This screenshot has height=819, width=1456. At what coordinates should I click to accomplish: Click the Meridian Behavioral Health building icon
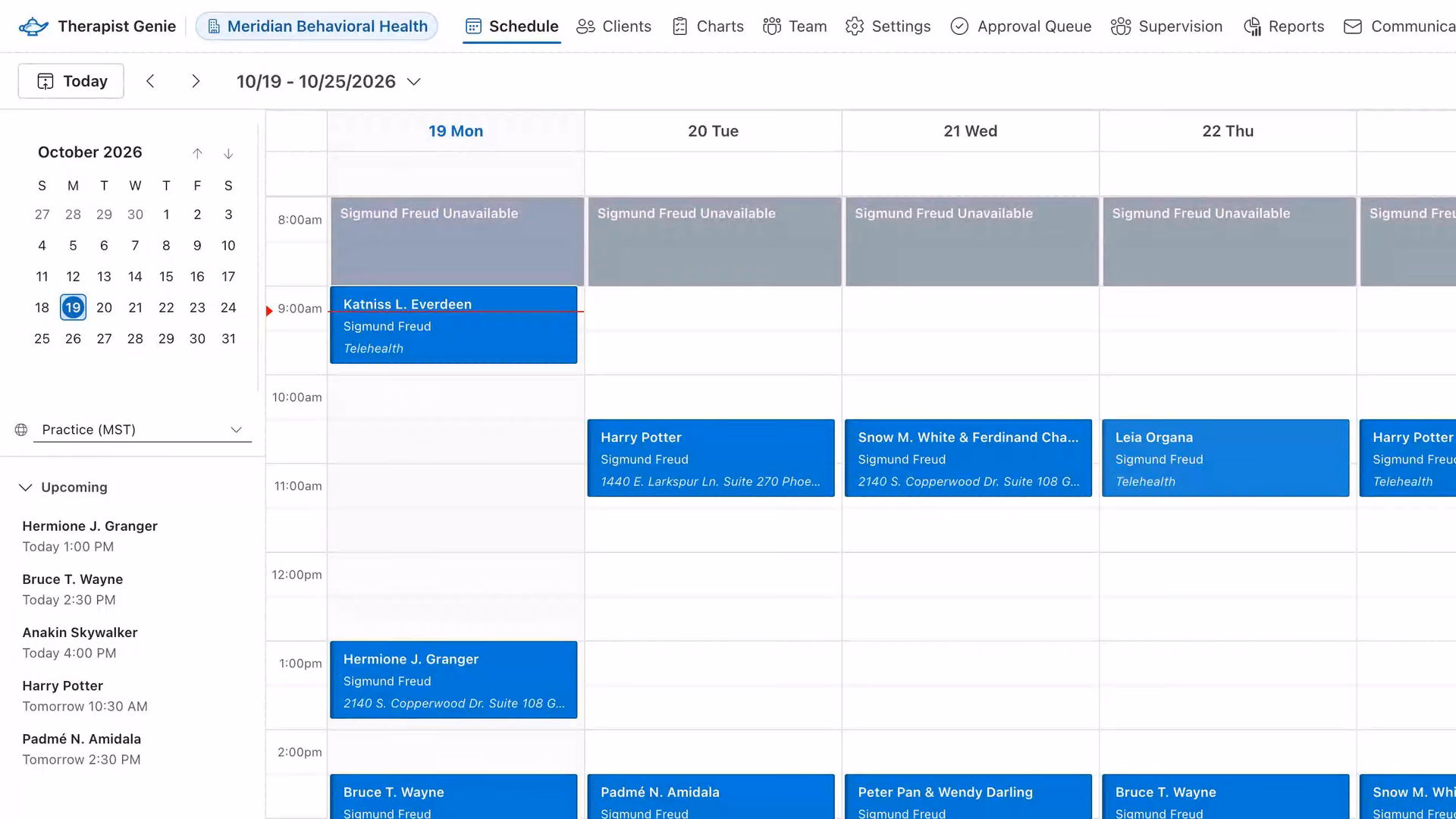[214, 27]
